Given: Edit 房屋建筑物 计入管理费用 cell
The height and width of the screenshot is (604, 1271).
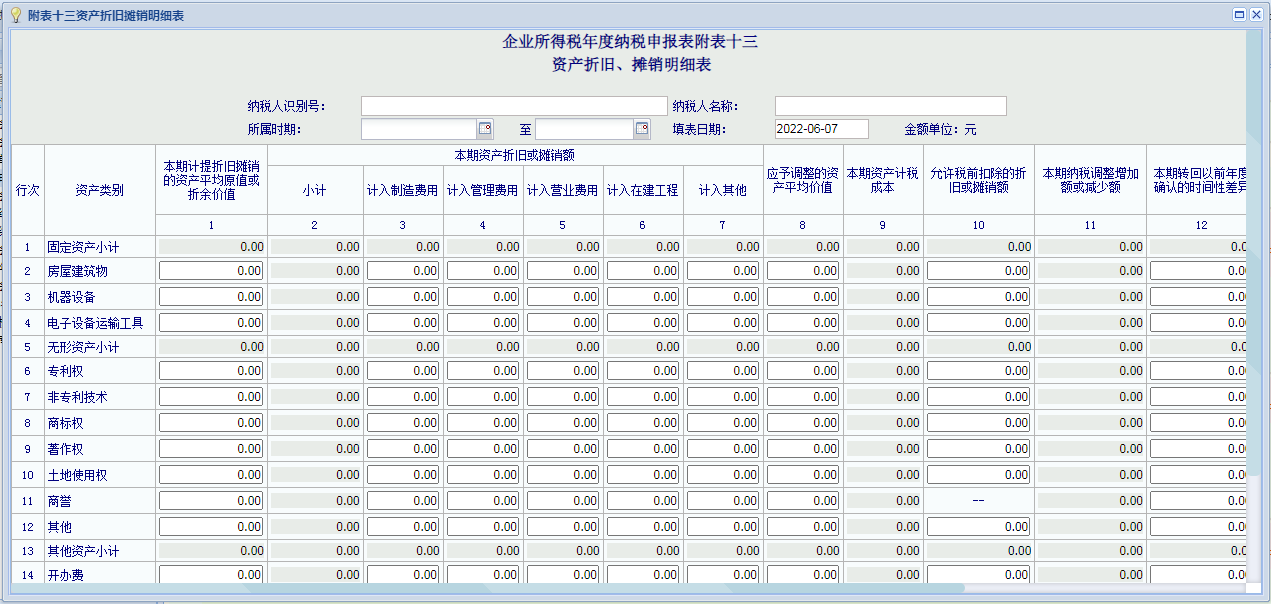Looking at the screenshot, I should click(x=483, y=271).
